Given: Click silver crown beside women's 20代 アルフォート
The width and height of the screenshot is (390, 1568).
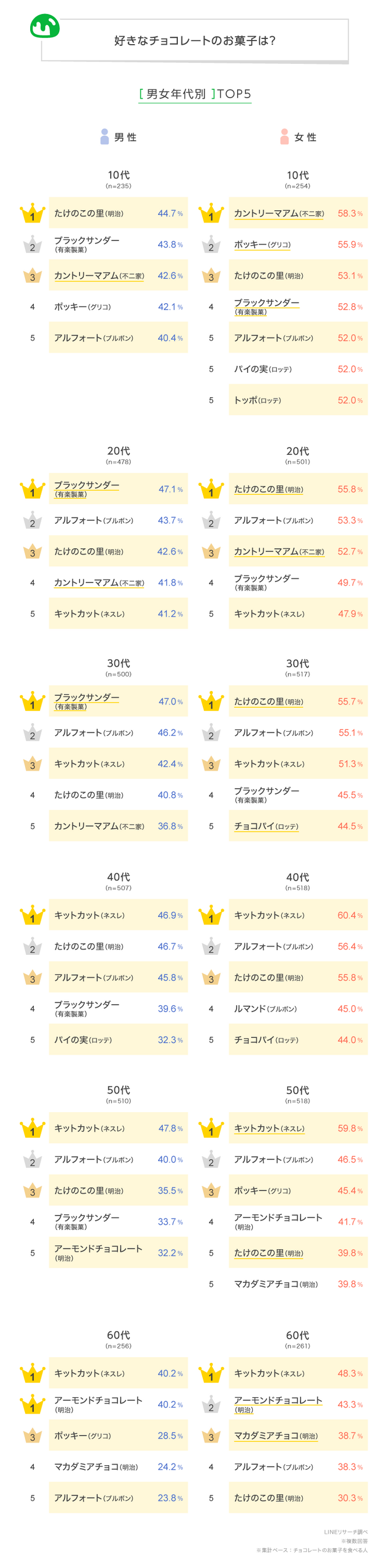Looking at the screenshot, I should click(x=211, y=521).
